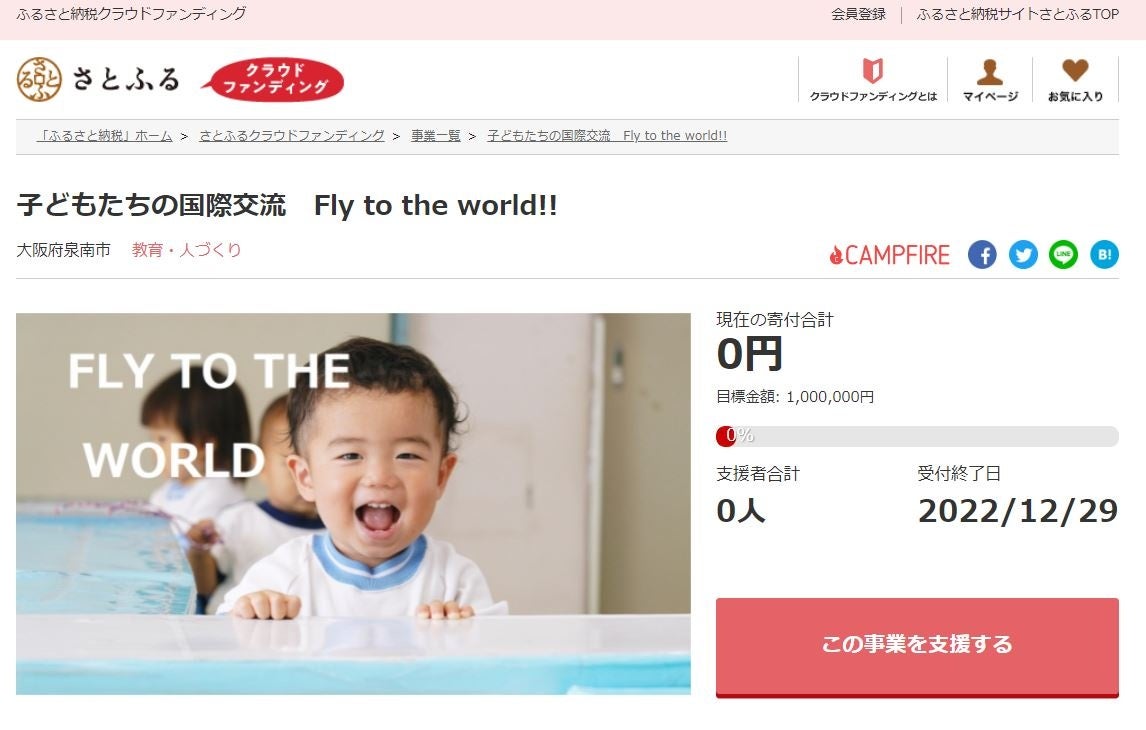The width and height of the screenshot is (1146, 730).
Task: Select「ふるさと納税」ホーム breadcrumb
Action: click(x=105, y=136)
